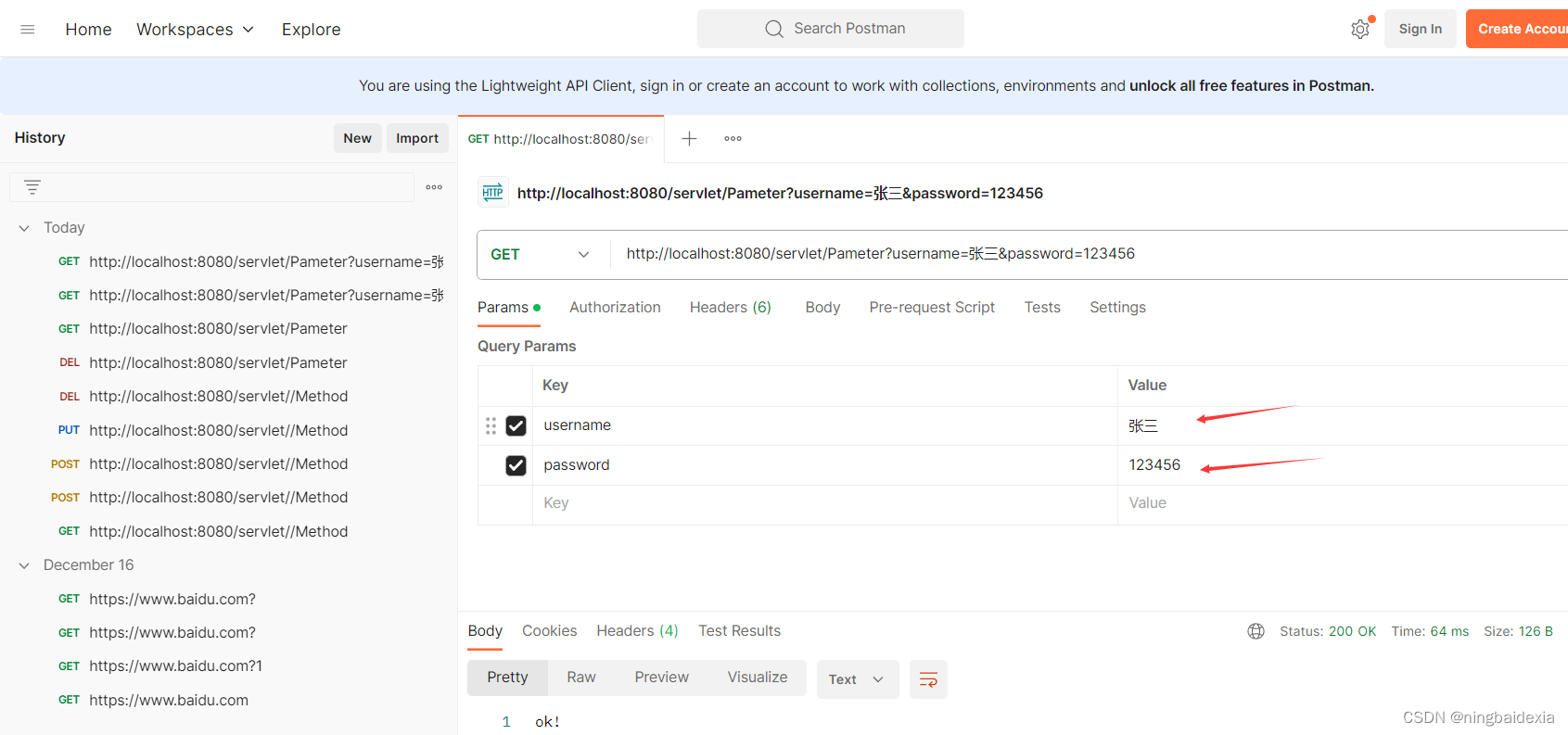Show the response Cookies tab

click(x=549, y=631)
